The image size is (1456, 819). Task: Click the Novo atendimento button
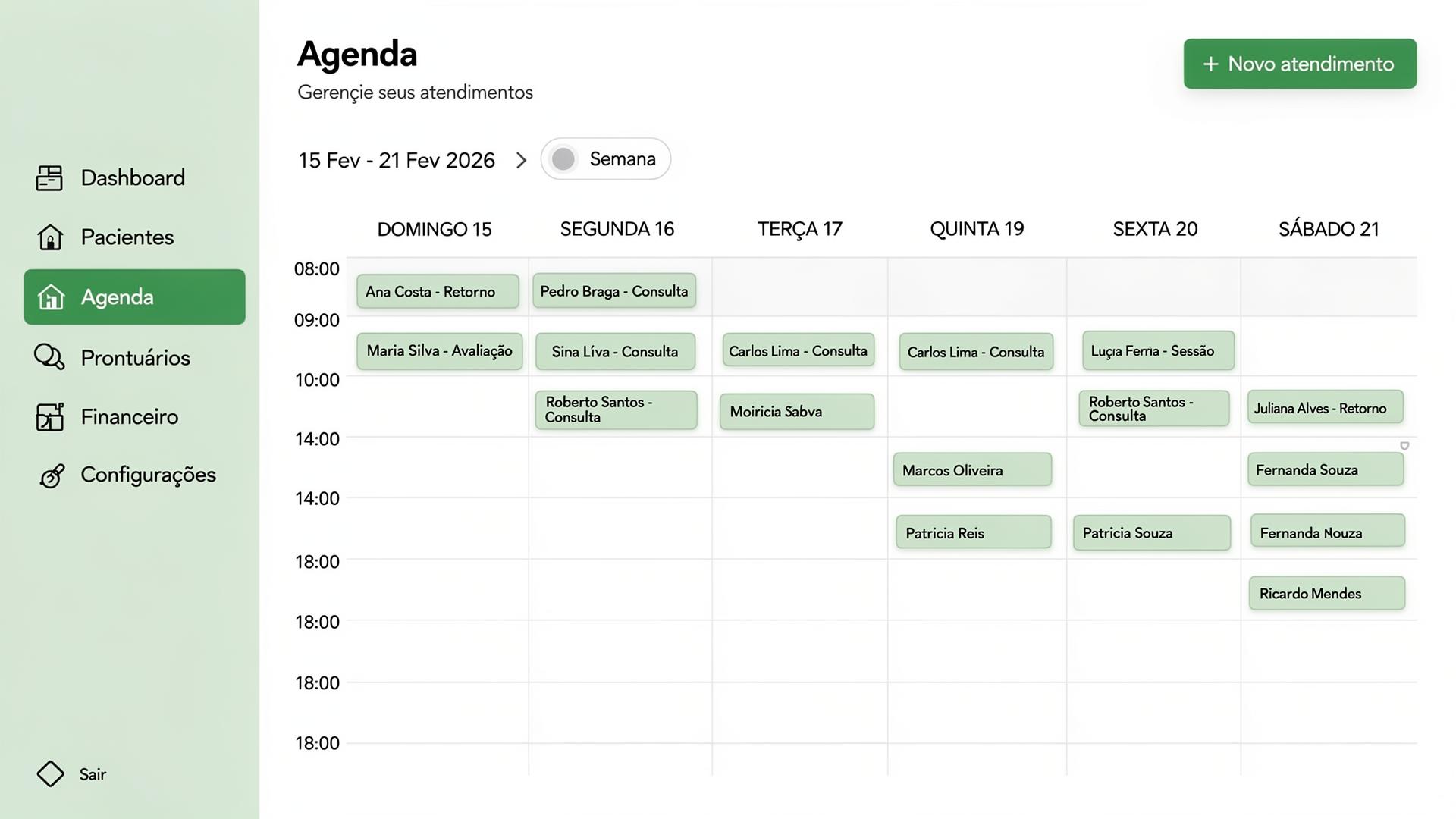click(1300, 64)
